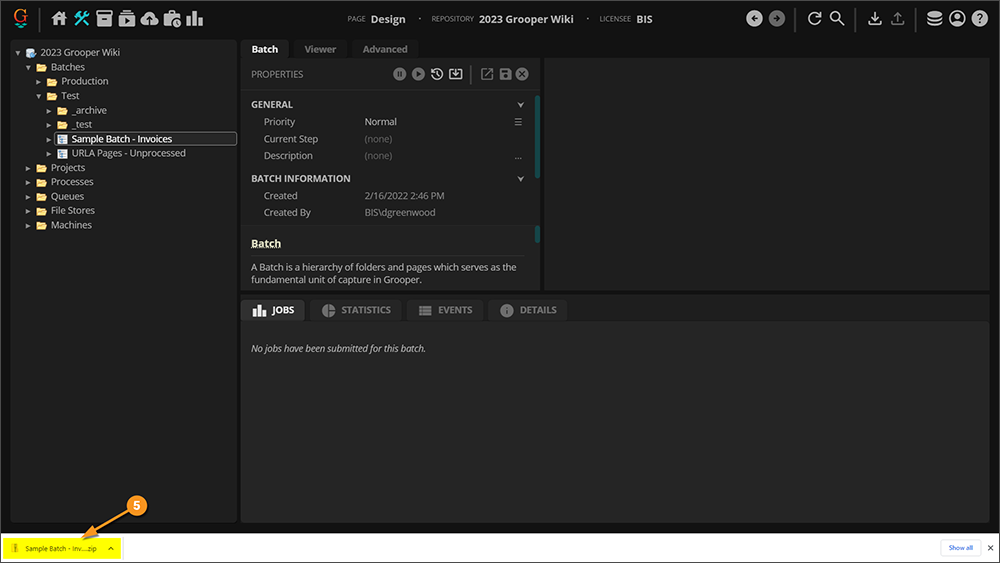
Task: Switch to the Advanced tab
Action: 385,49
